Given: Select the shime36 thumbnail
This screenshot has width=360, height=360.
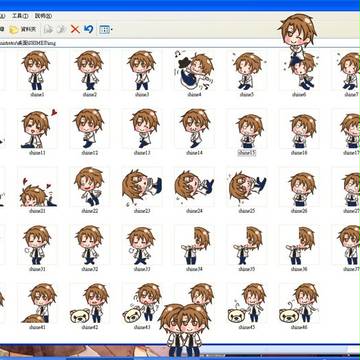Looking at the screenshot, I should pos(299,245).
